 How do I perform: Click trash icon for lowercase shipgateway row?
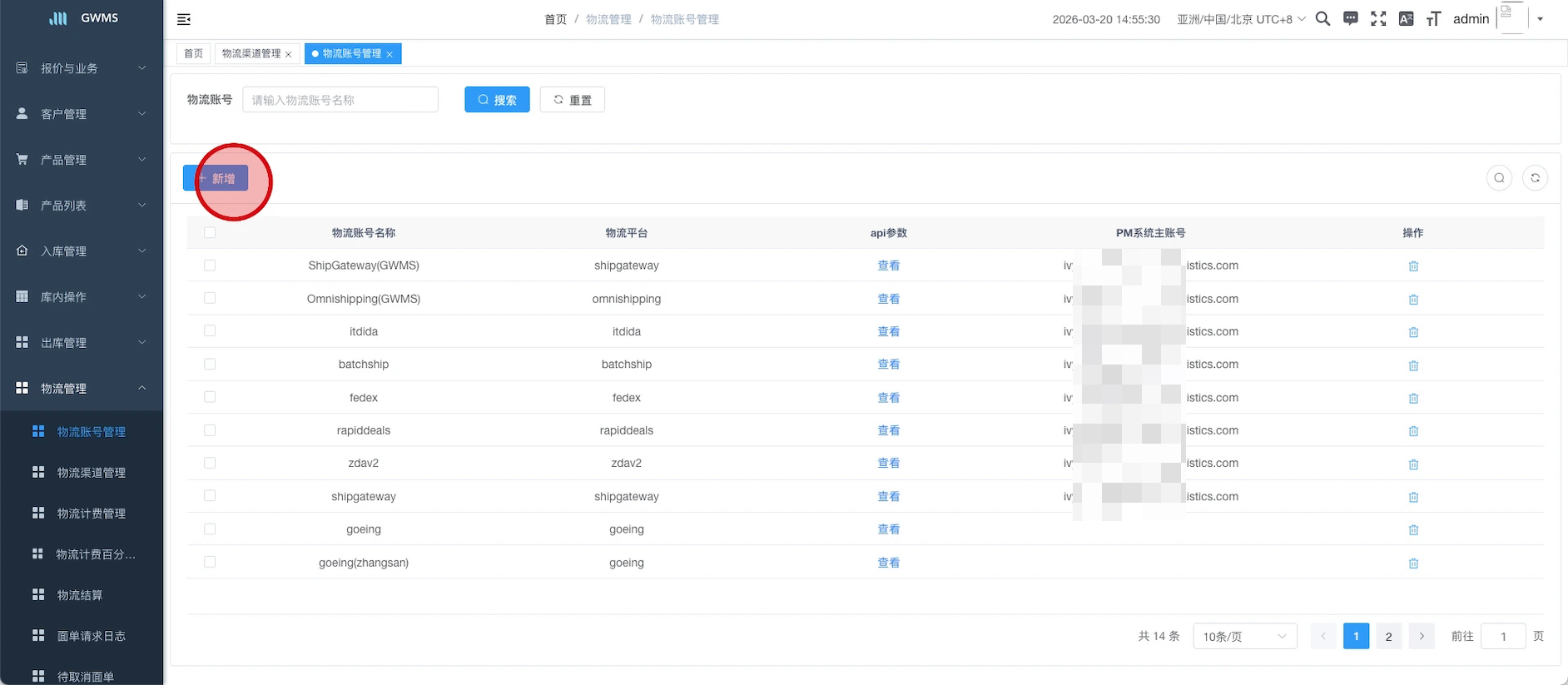[1413, 497]
